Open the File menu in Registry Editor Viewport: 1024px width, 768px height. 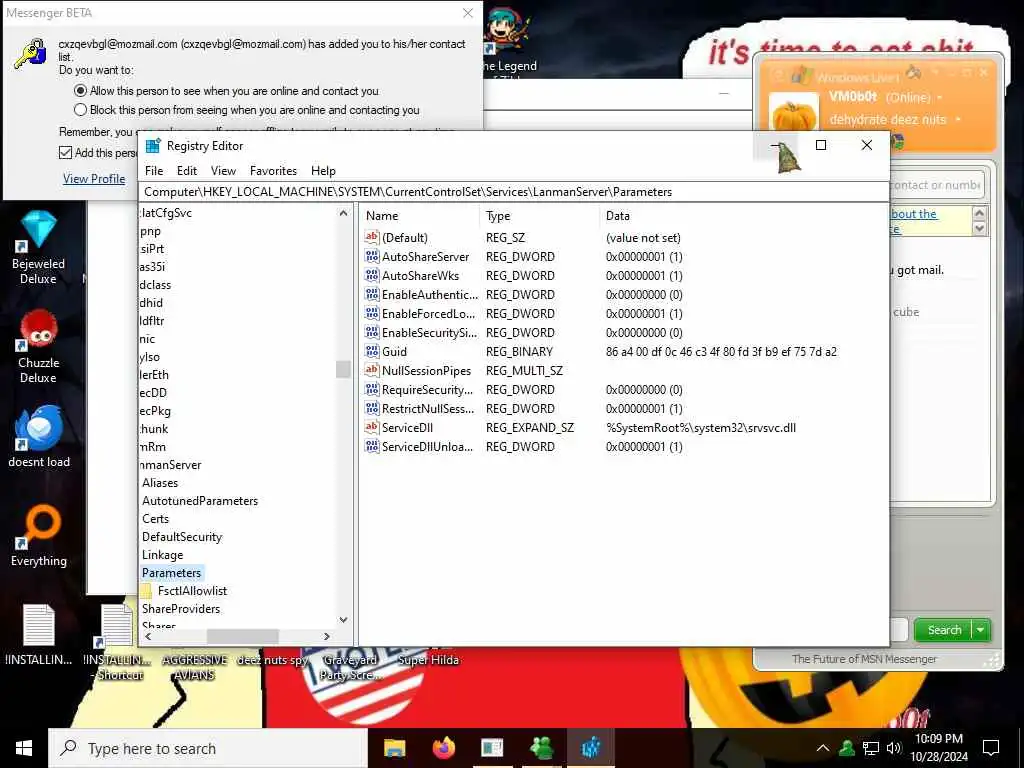tap(154, 171)
